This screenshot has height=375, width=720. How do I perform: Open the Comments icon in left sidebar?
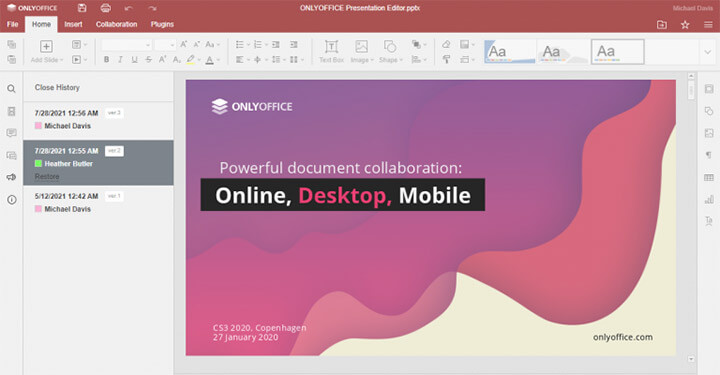11,133
